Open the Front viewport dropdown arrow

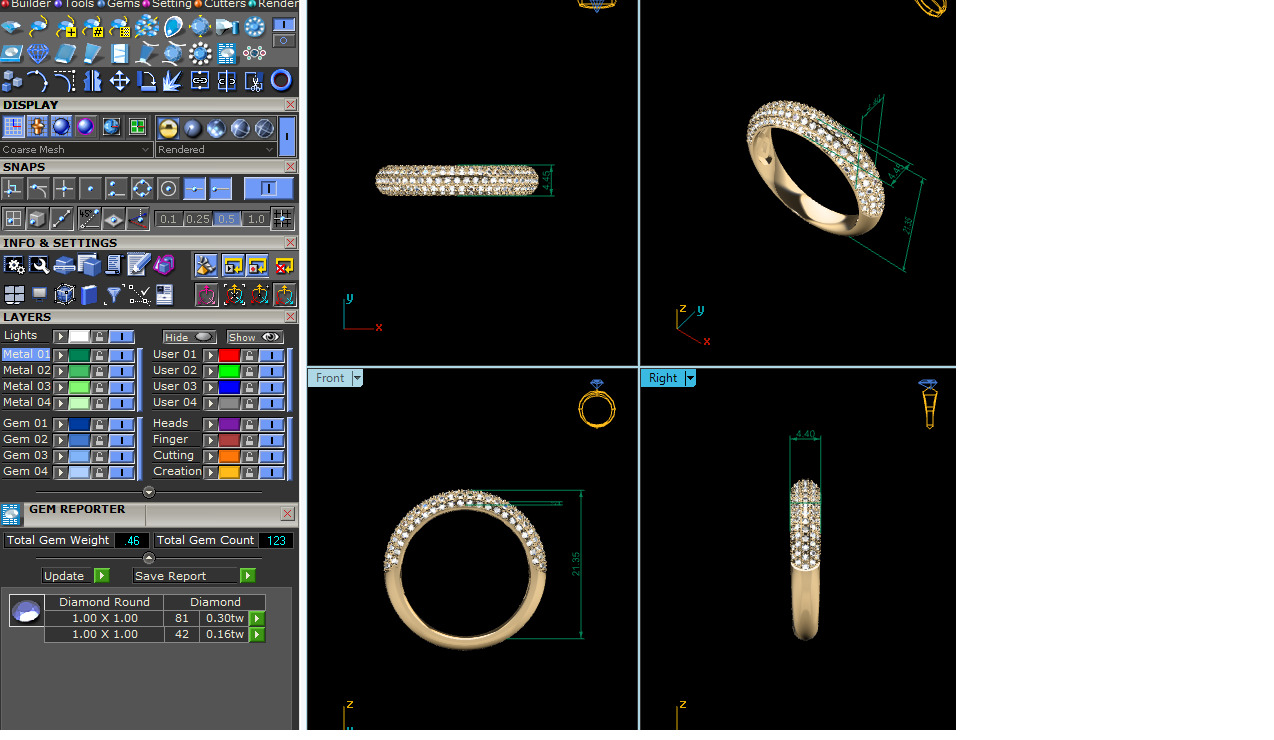pos(357,378)
